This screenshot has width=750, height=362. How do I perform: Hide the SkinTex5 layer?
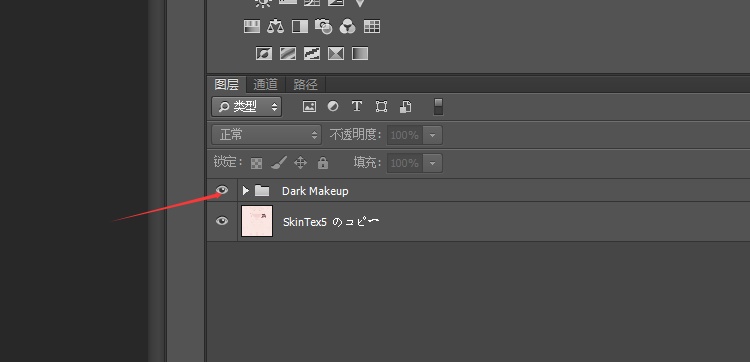(x=222, y=221)
